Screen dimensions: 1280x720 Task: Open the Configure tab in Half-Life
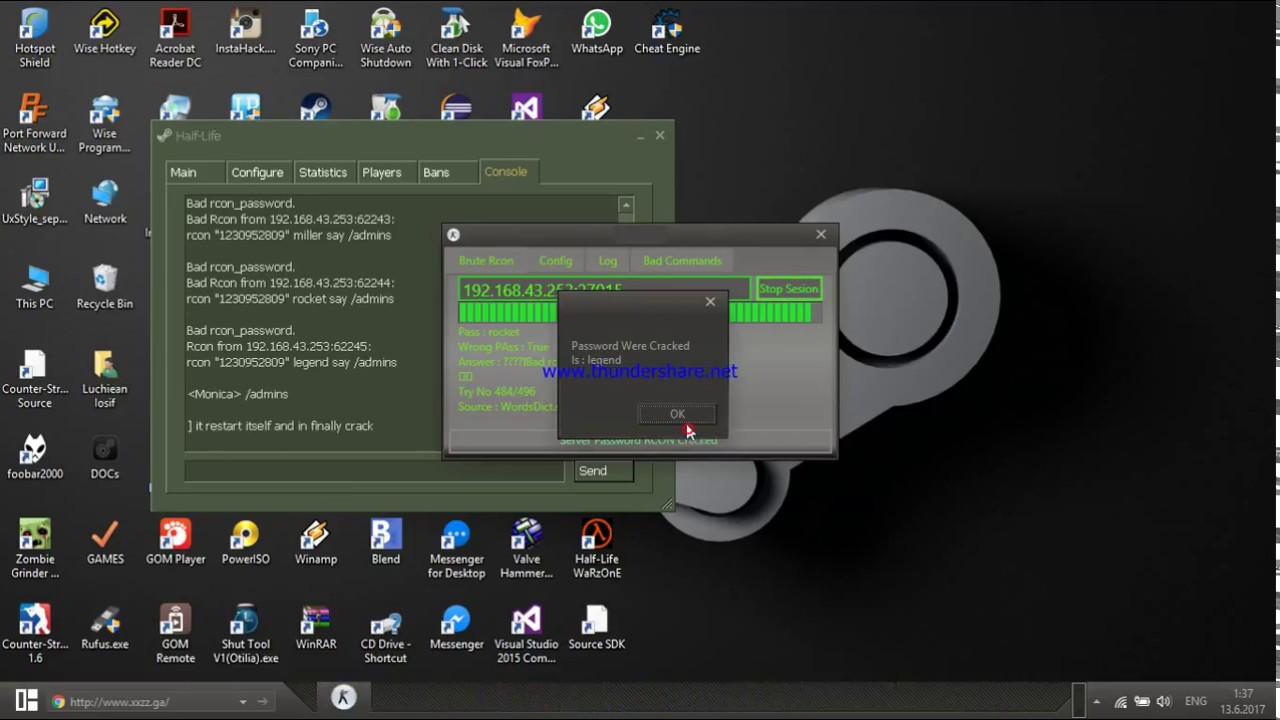coord(257,172)
